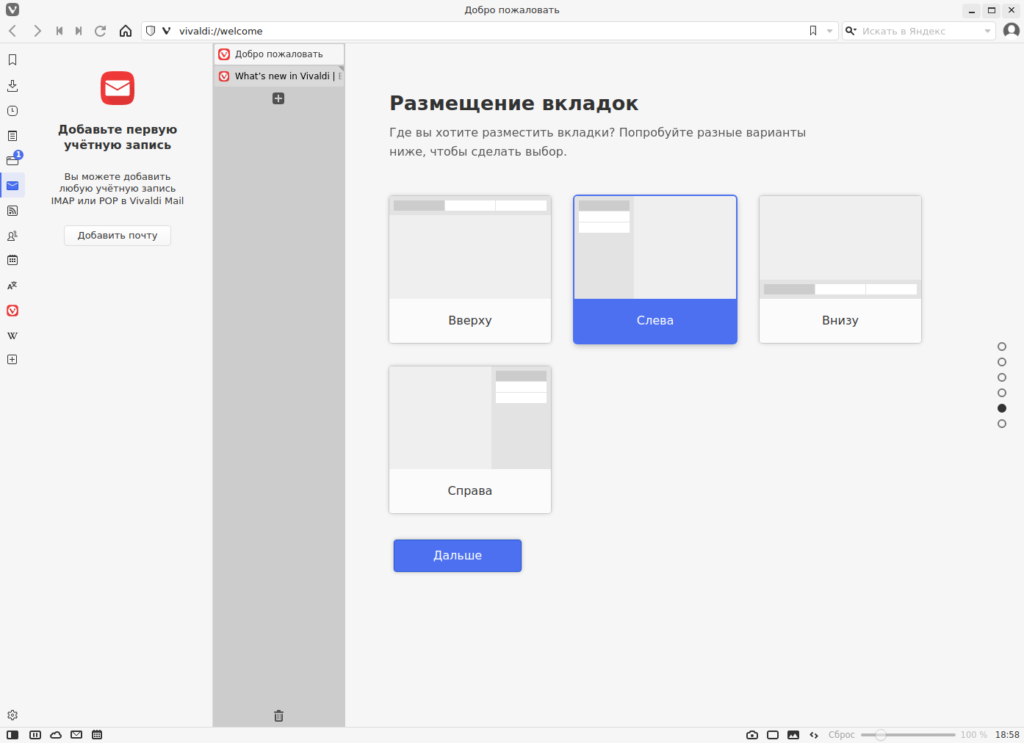Choose the Внизу tab placement
The height and width of the screenshot is (743, 1024).
(840, 269)
